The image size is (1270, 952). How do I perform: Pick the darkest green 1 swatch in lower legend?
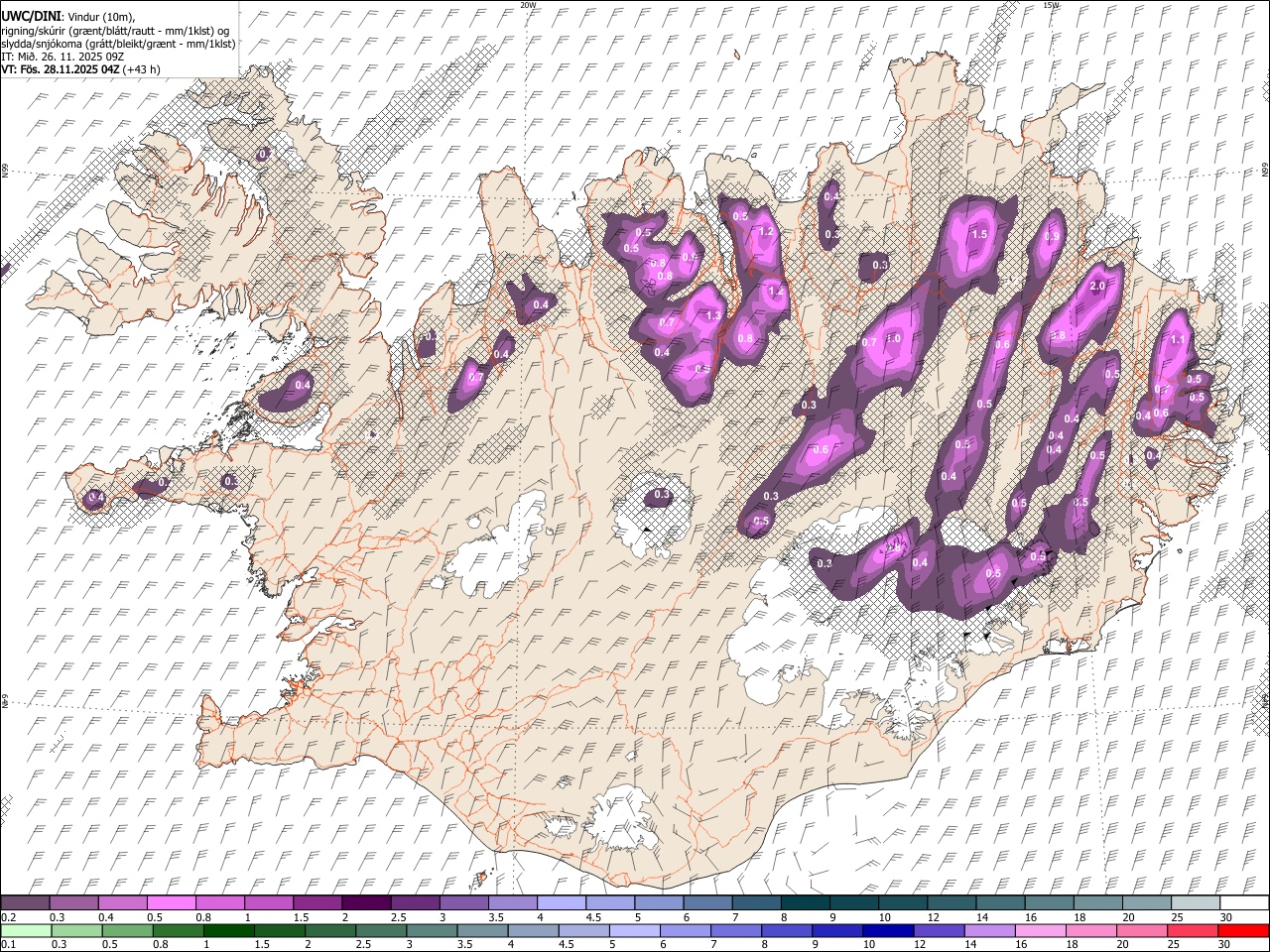[x=228, y=930]
